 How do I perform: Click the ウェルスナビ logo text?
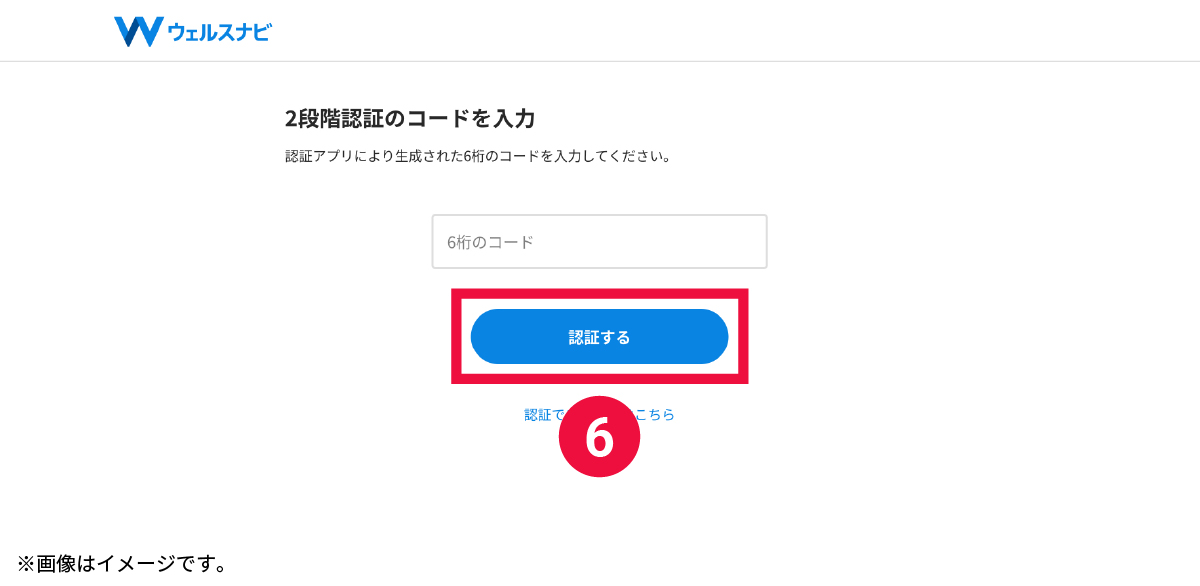[220, 33]
